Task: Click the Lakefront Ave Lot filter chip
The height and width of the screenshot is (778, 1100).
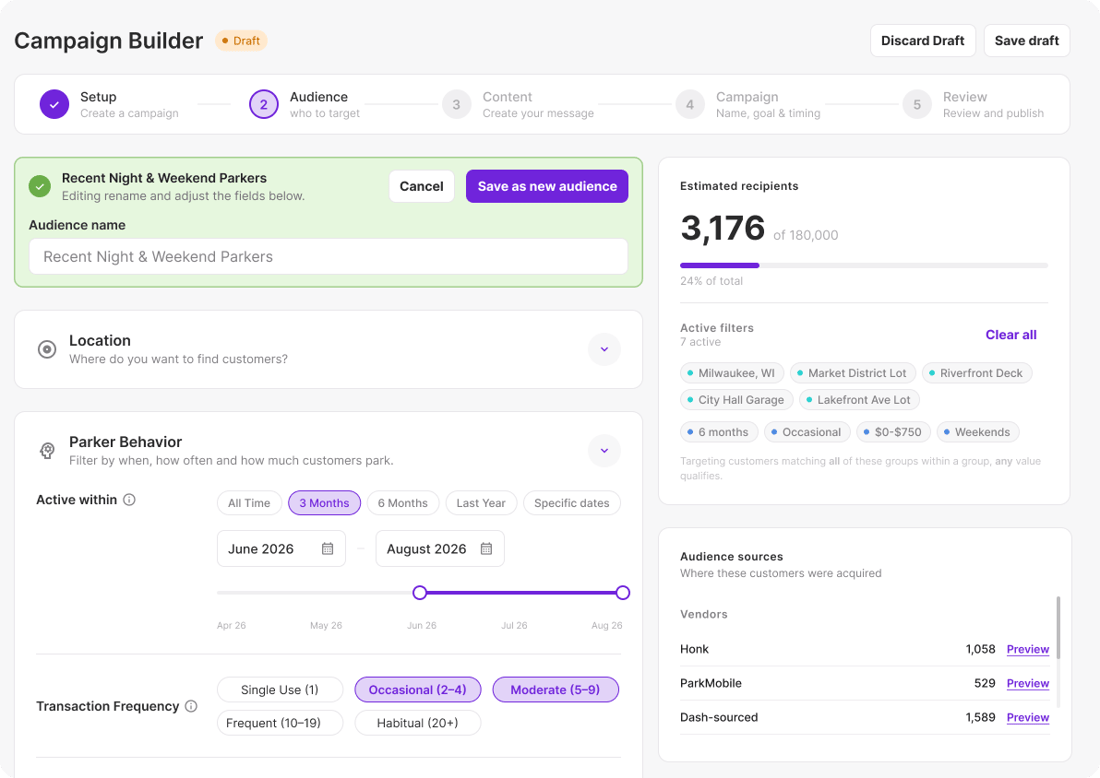Action: (x=859, y=400)
